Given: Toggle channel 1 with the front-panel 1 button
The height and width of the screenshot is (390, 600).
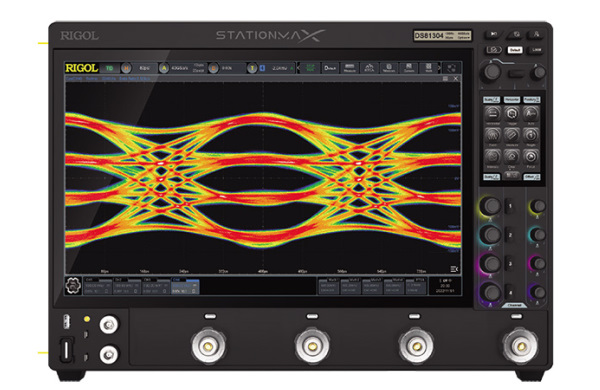Looking at the screenshot, I should click(510, 206).
